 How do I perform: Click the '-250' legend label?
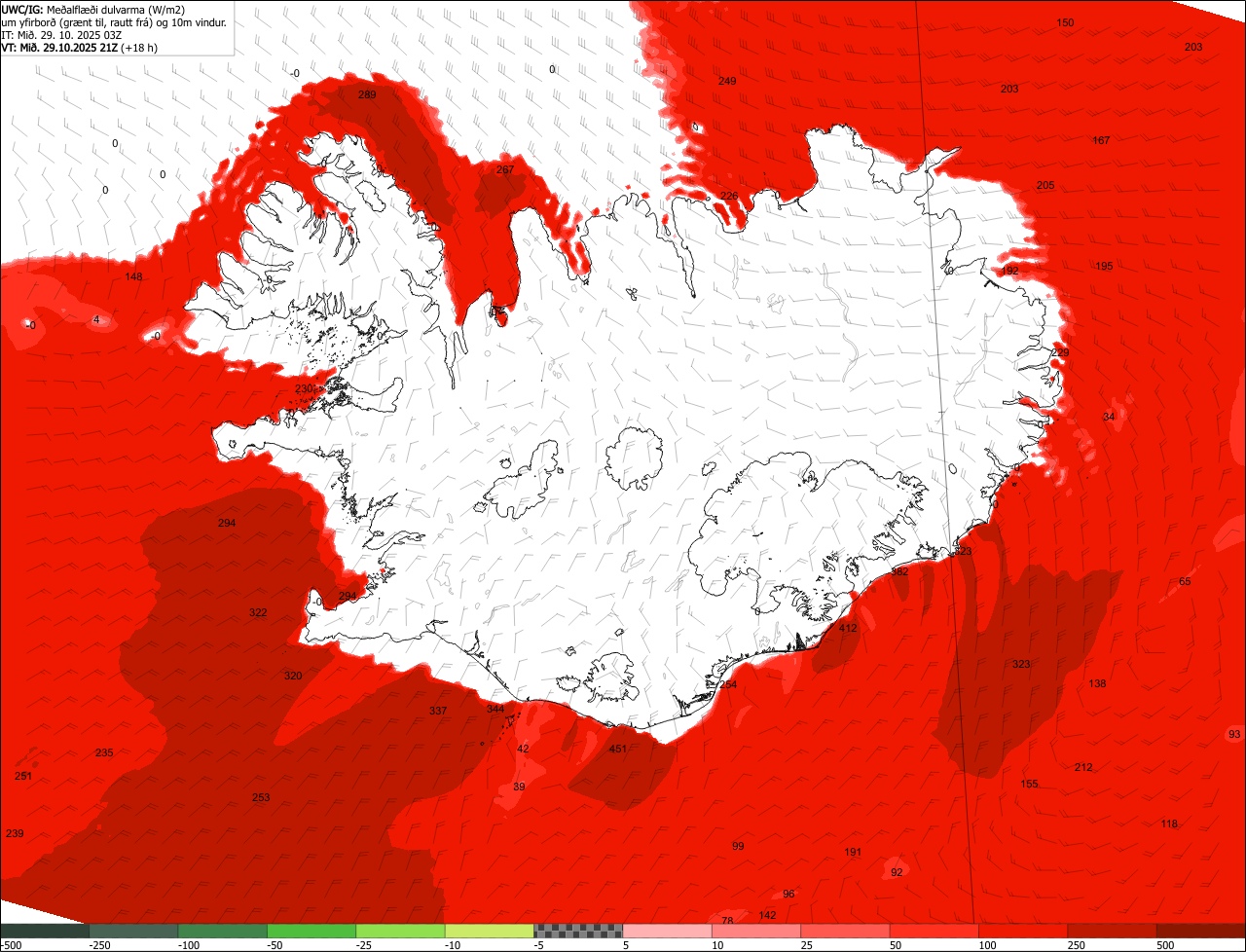click(98, 945)
